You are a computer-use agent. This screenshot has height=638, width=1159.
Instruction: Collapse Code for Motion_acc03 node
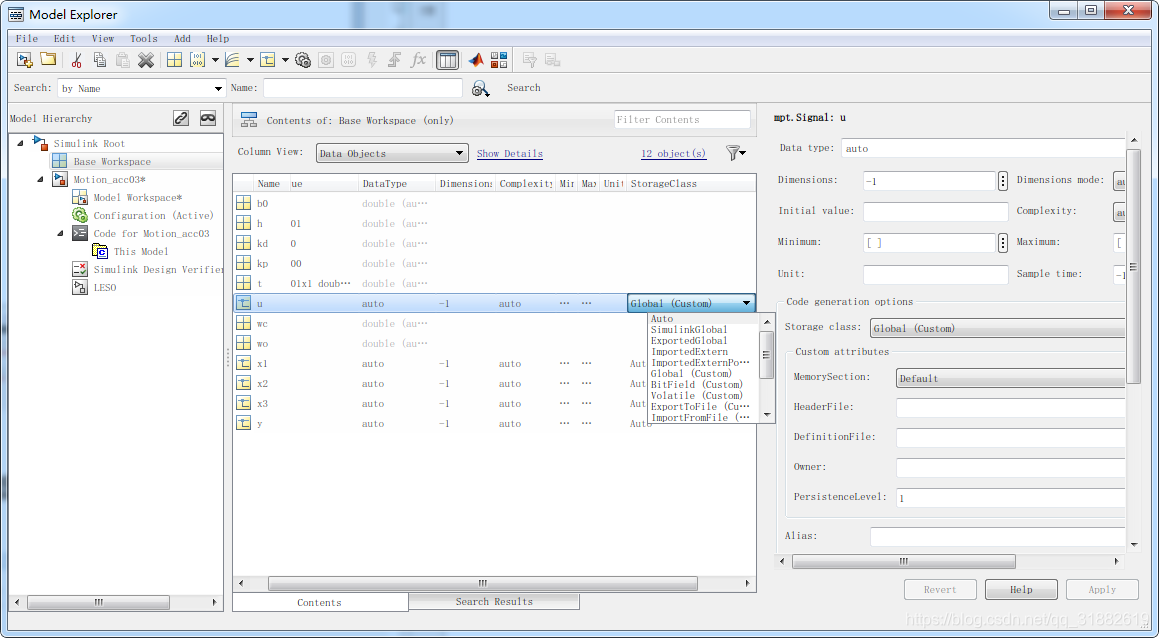[60, 233]
